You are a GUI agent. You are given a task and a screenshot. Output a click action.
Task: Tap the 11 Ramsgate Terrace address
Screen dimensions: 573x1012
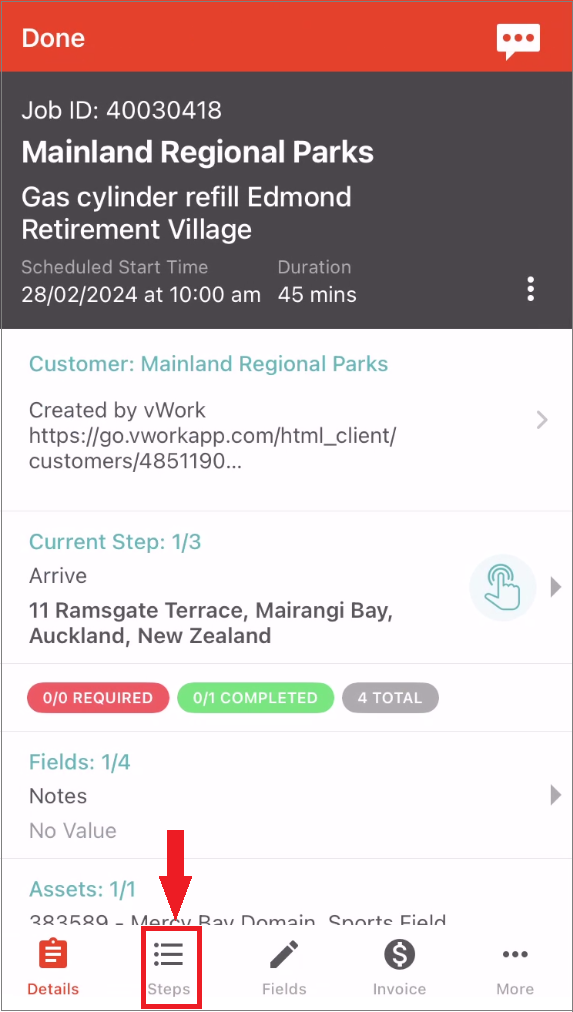click(210, 623)
